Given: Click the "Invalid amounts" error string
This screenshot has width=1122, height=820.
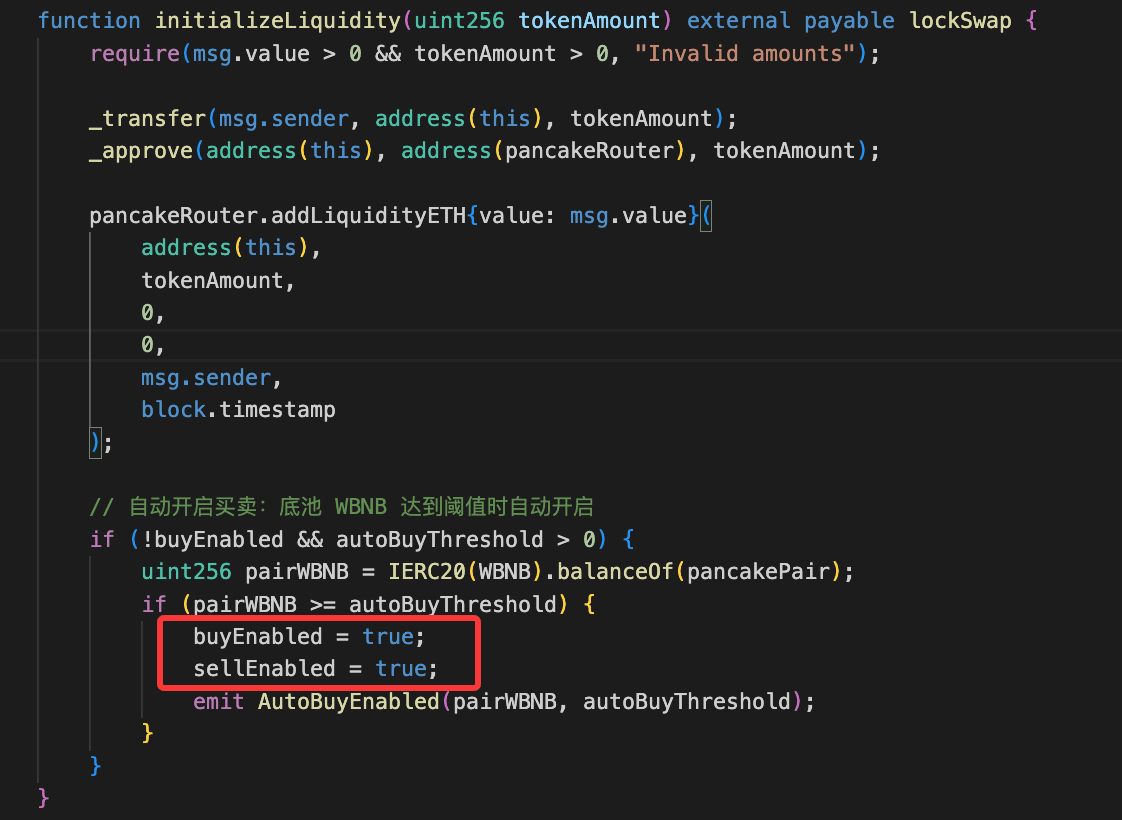Looking at the screenshot, I should 745,53.
